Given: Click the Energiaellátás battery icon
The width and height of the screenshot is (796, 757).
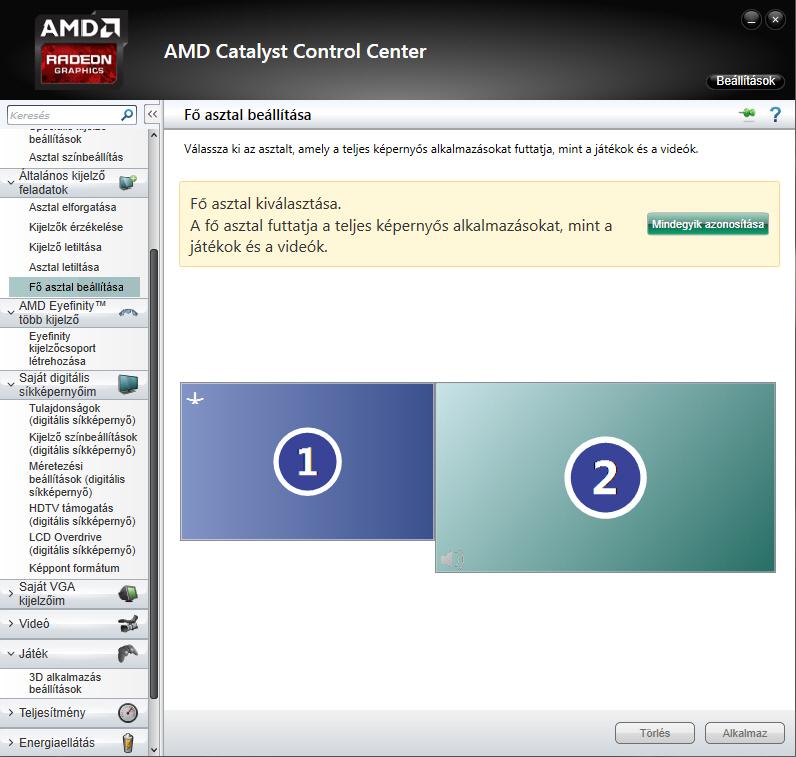Looking at the screenshot, I should coord(128,743).
